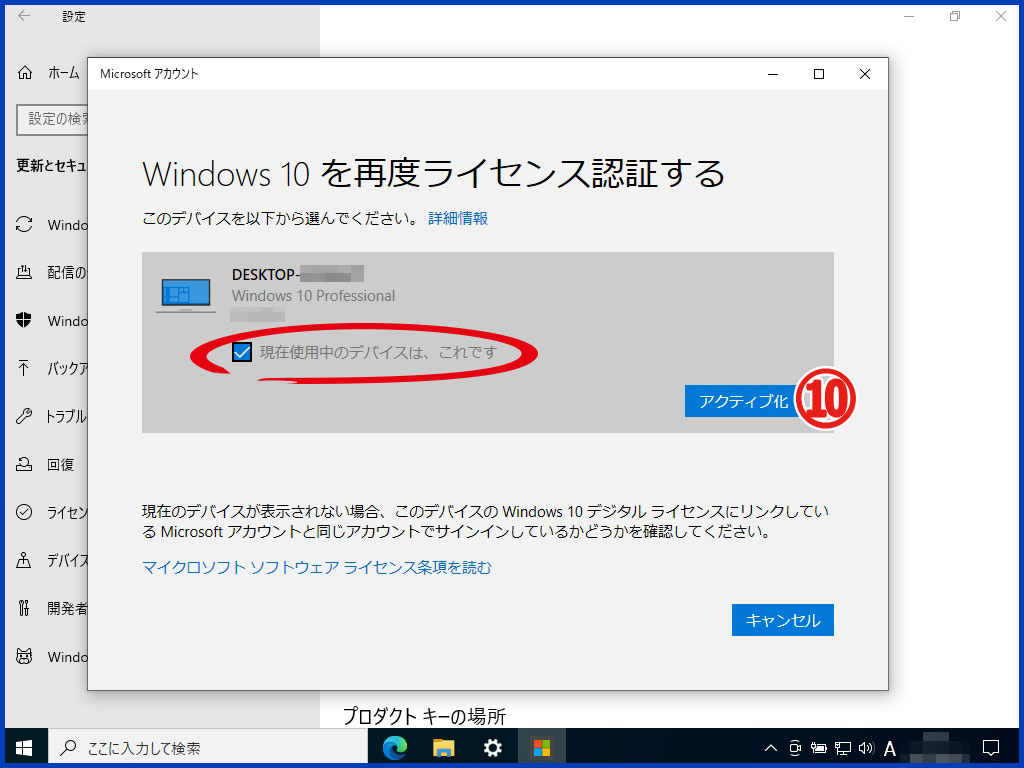The image size is (1024, 768).
Task: Launch Microsoft Edge from taskbar
Action: pos(394,747)
